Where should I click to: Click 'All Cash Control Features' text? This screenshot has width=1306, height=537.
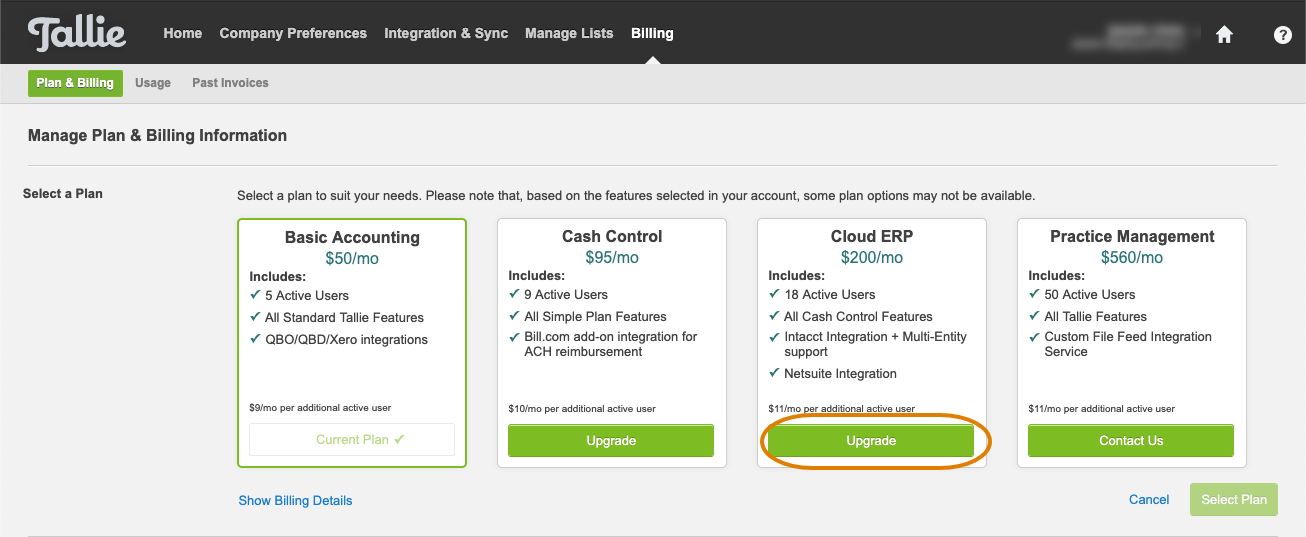coord(858,317)
